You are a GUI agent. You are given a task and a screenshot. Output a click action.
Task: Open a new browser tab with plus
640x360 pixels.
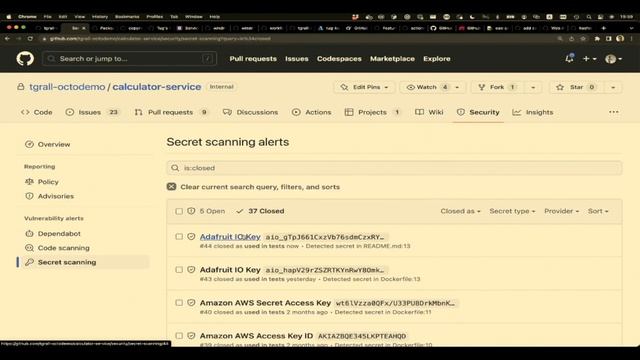pyautogui.click(x=604, y=28)
